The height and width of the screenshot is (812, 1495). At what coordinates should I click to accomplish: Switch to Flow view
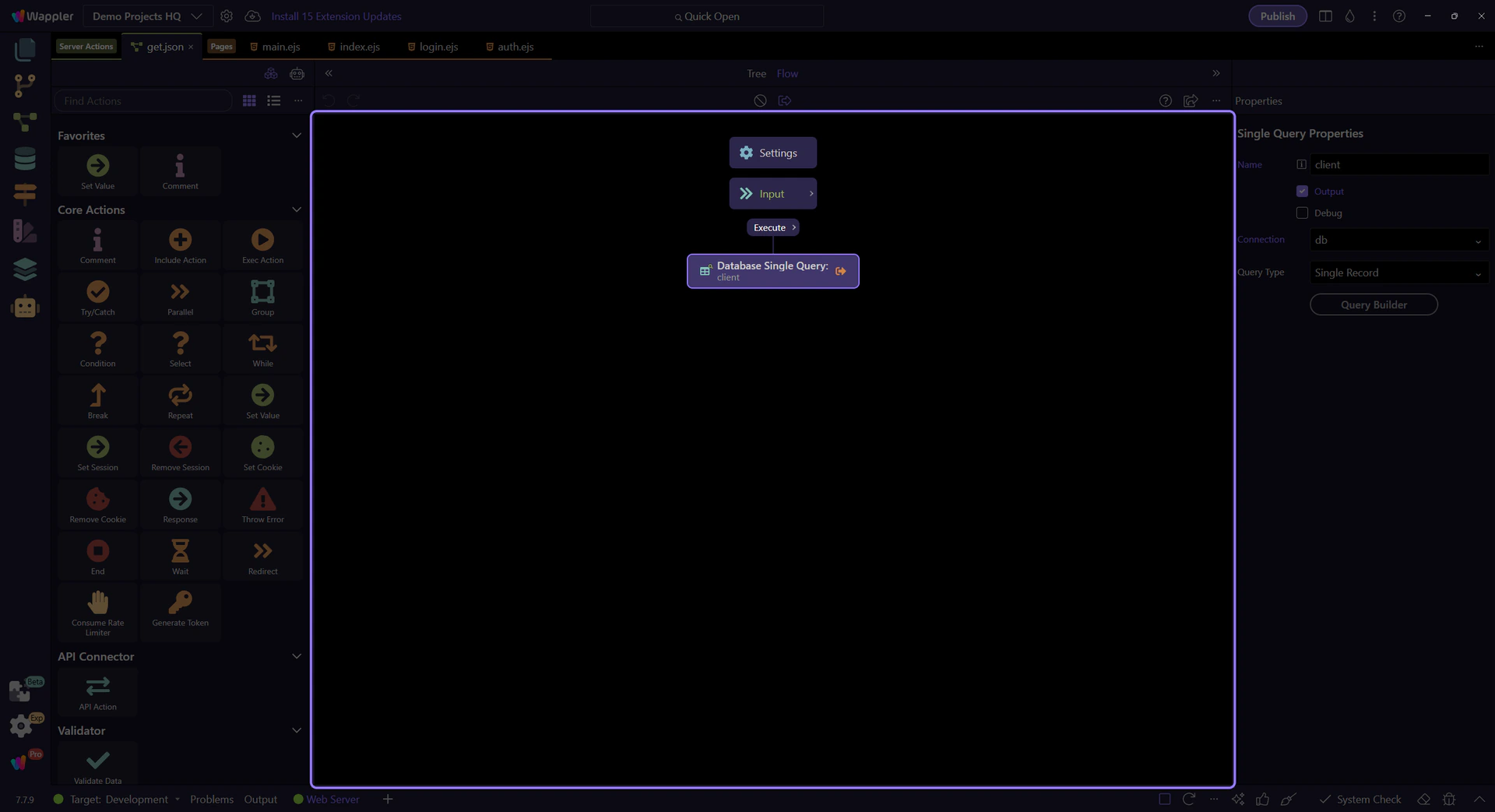[787, 74]
